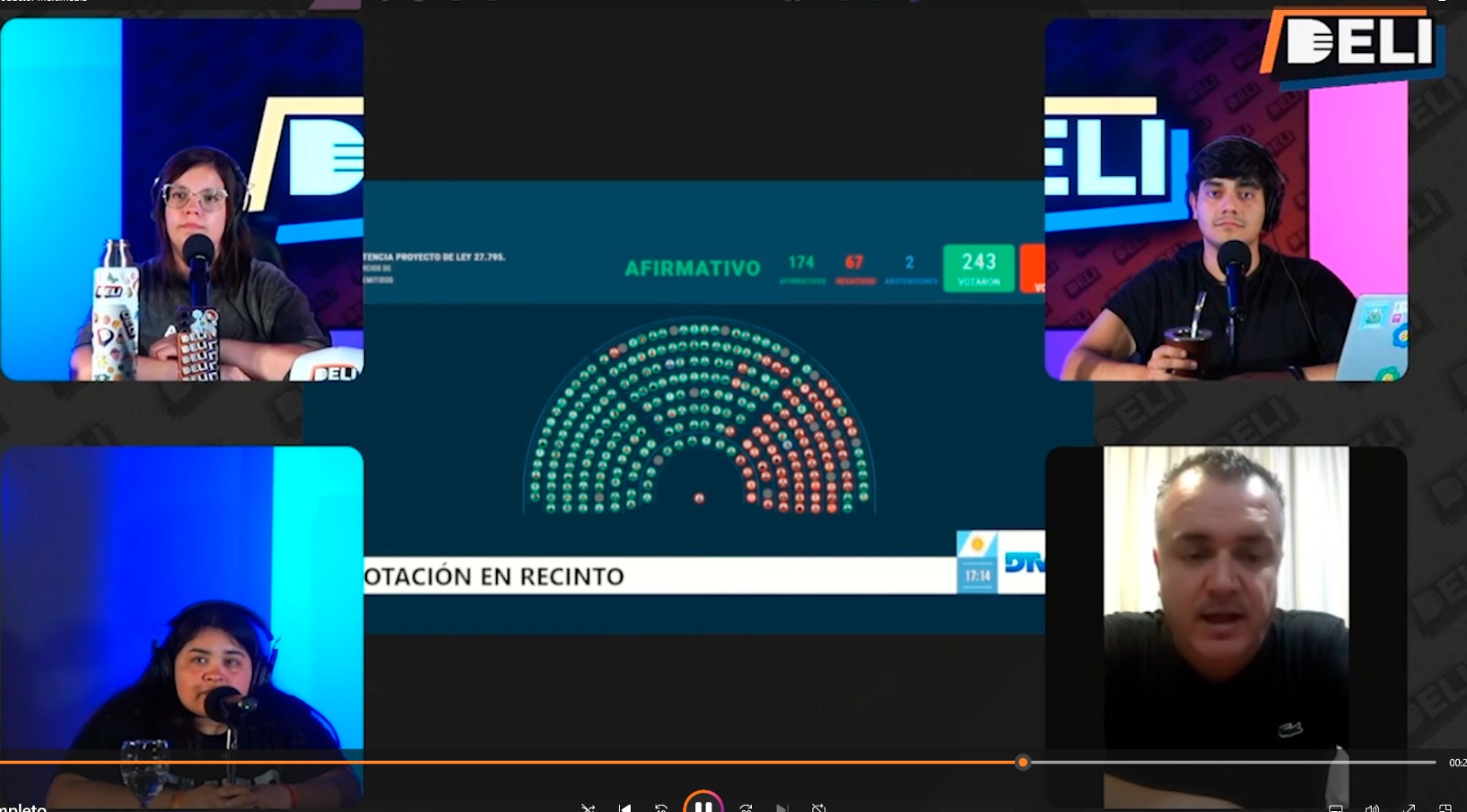
Task: Enter full screen mode
Action: click(x=1408, y=808)
